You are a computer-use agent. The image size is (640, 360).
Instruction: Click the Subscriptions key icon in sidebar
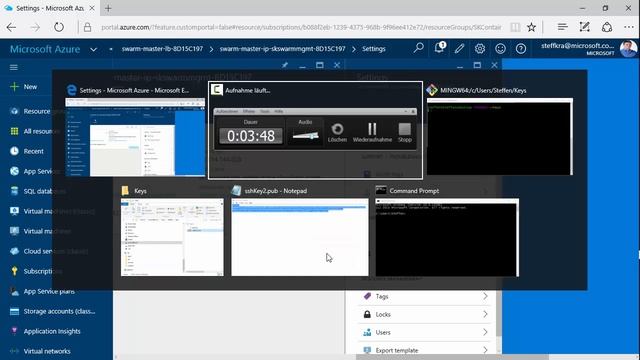[14, 271]
